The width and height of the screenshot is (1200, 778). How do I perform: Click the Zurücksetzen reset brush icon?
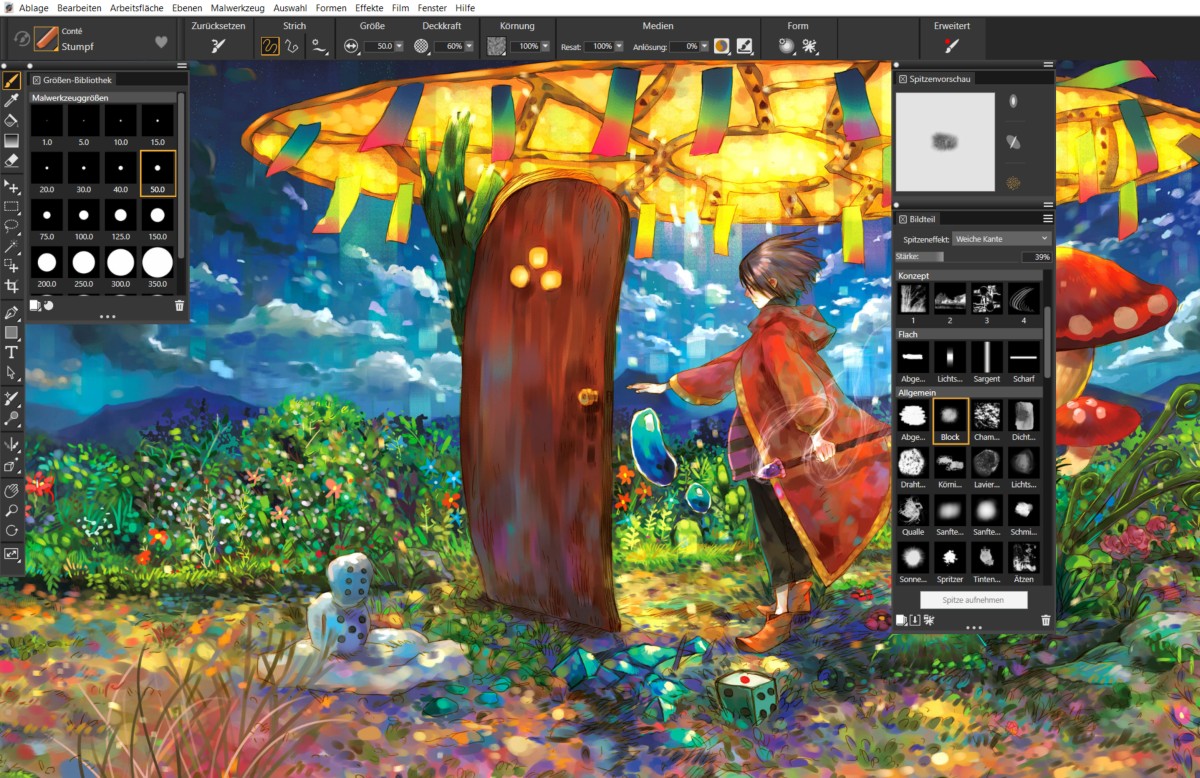tap(218, 46)
